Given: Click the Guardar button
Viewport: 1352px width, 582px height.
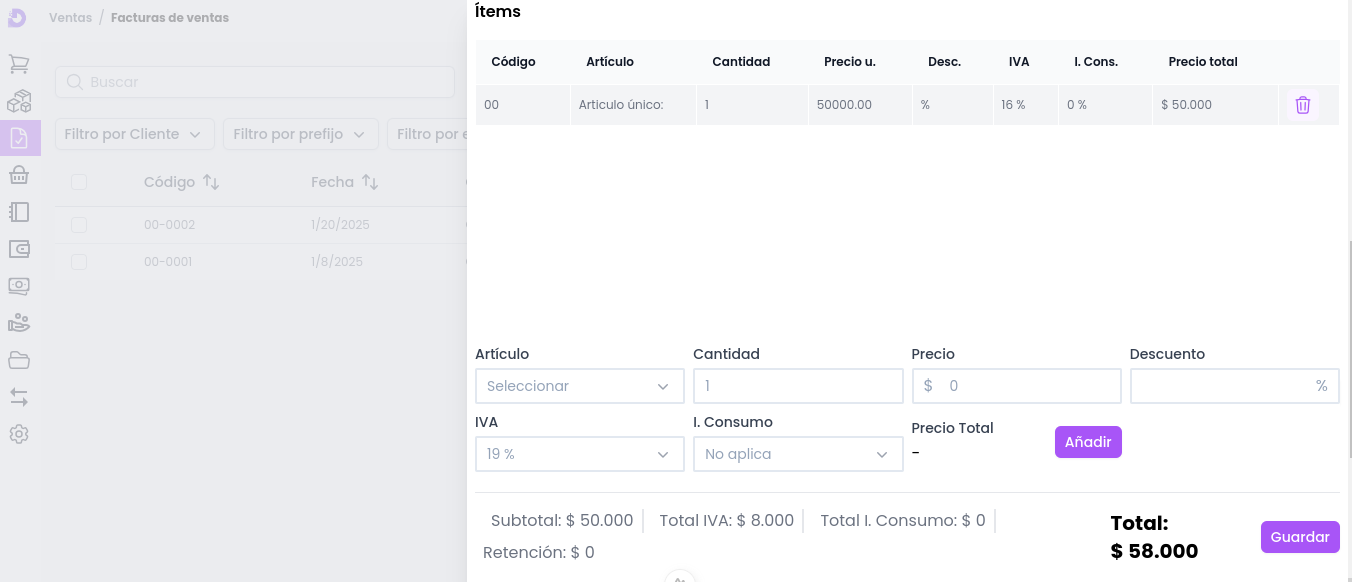Looking at the screenshot, I should point(1299,537).
